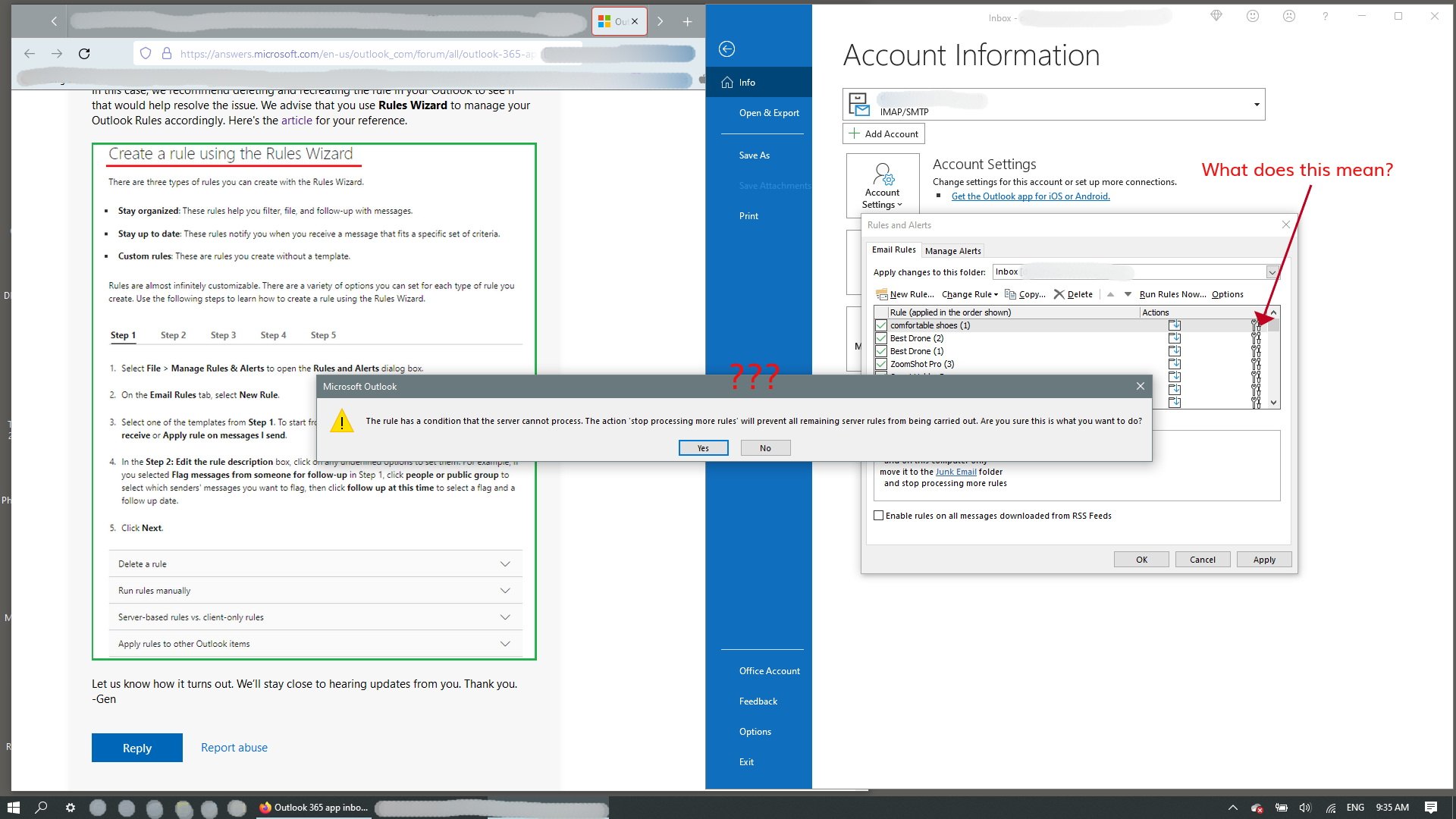1456x819 pixels.
Task: Switch to Manage Alerts tab
Action: [953, 251]
